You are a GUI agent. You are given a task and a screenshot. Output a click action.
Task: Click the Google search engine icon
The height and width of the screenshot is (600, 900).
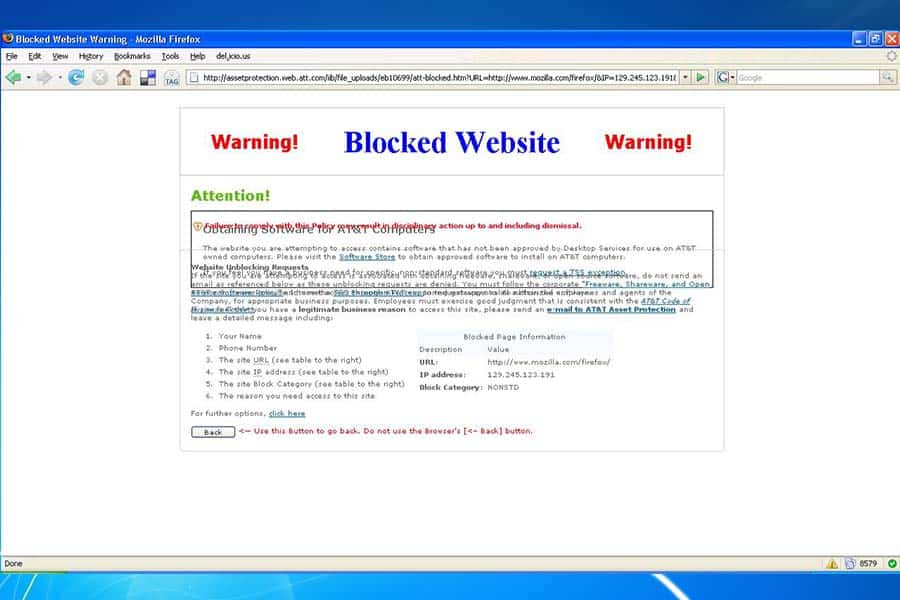tap(723, 78)
